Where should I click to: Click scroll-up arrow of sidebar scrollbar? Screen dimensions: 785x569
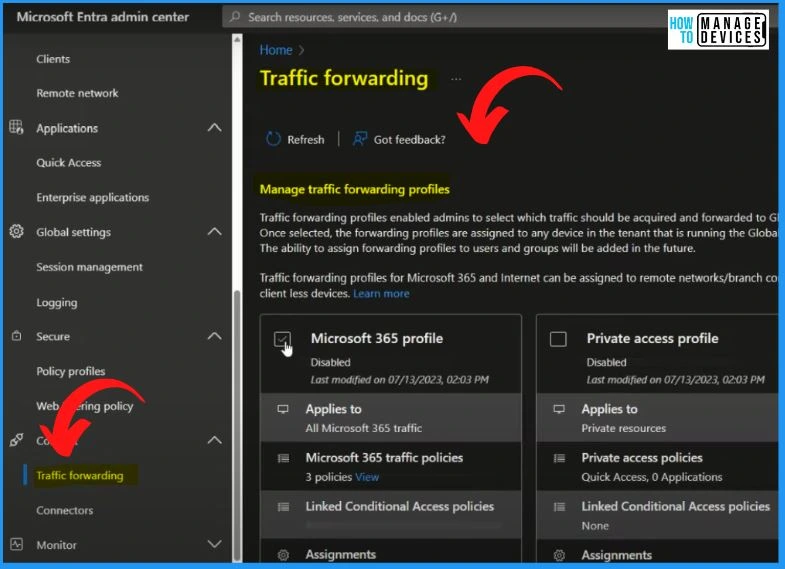point(237,39)
